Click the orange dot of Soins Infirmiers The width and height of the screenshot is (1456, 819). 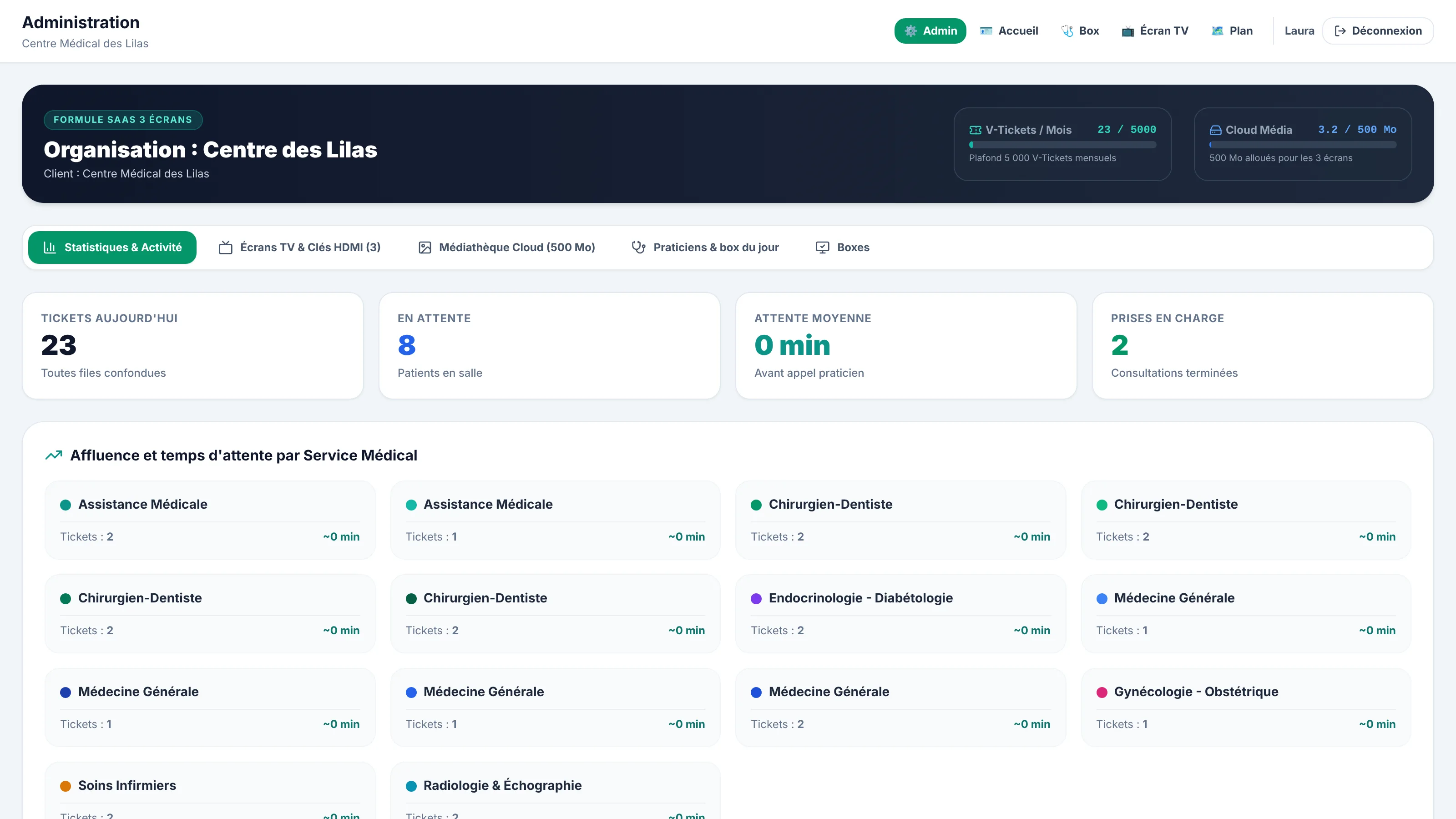[x=66, y=786]
